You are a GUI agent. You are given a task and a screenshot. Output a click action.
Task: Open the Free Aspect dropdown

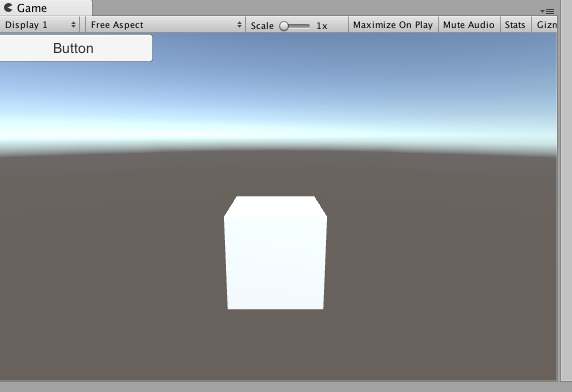[x=166, y=25]
